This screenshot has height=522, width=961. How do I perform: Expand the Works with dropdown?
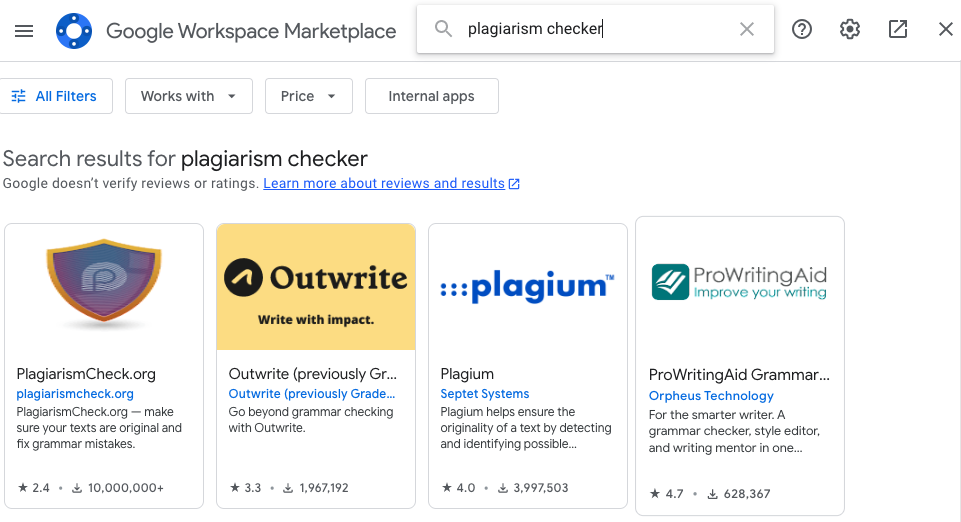[x=189, y=96]
